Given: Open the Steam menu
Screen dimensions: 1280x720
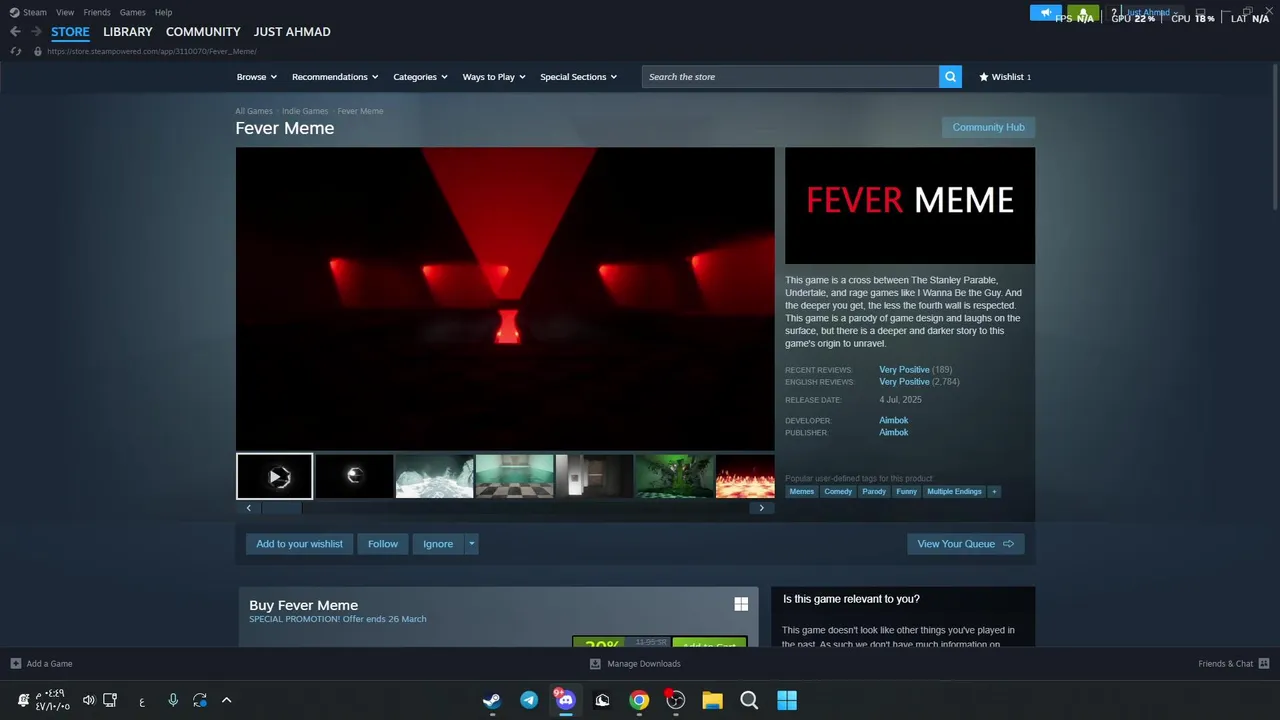Looking at the screenshot, I should click(x=35, y=12).
